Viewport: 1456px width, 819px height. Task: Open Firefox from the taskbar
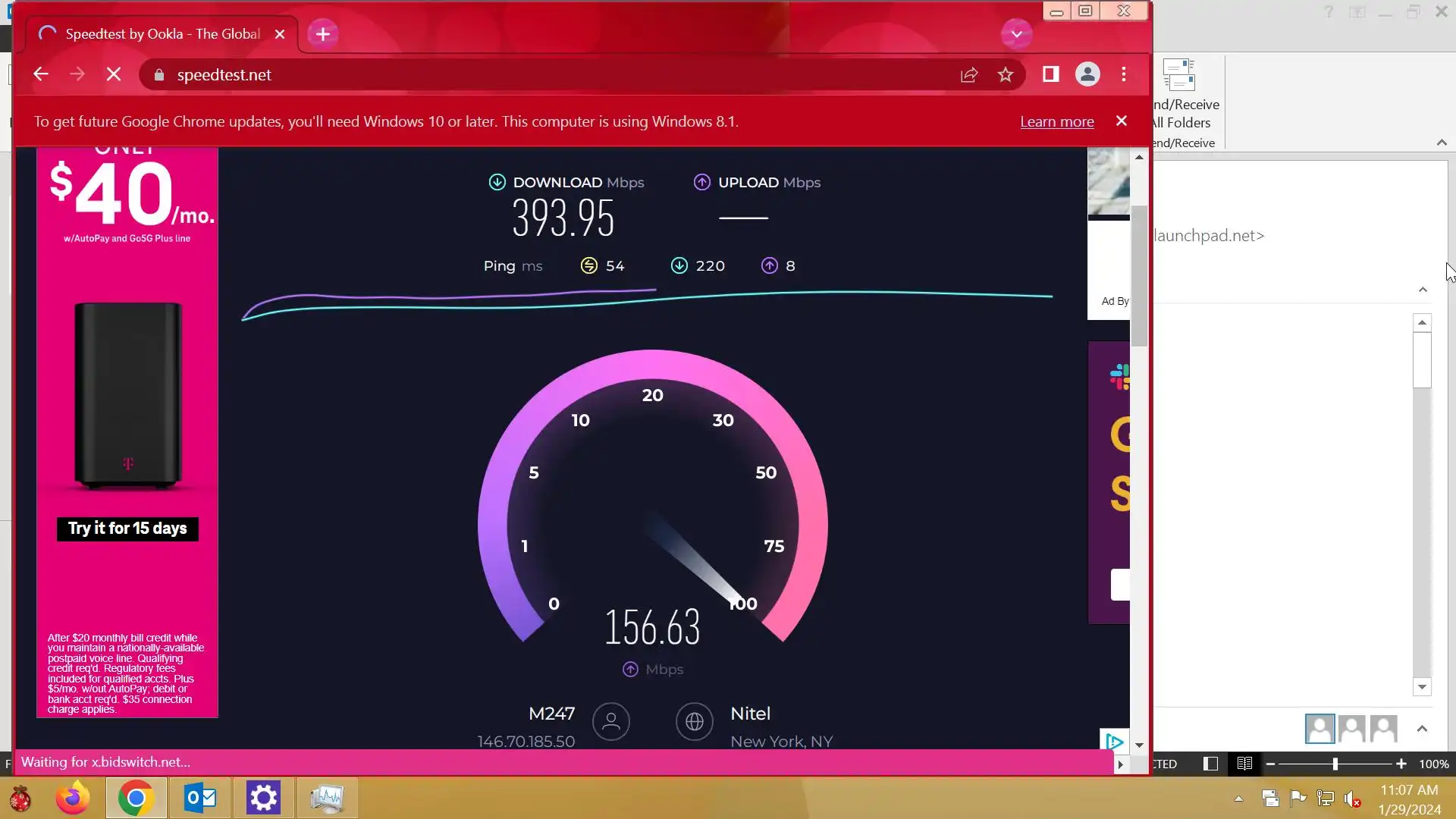click(x=73, y=799)
